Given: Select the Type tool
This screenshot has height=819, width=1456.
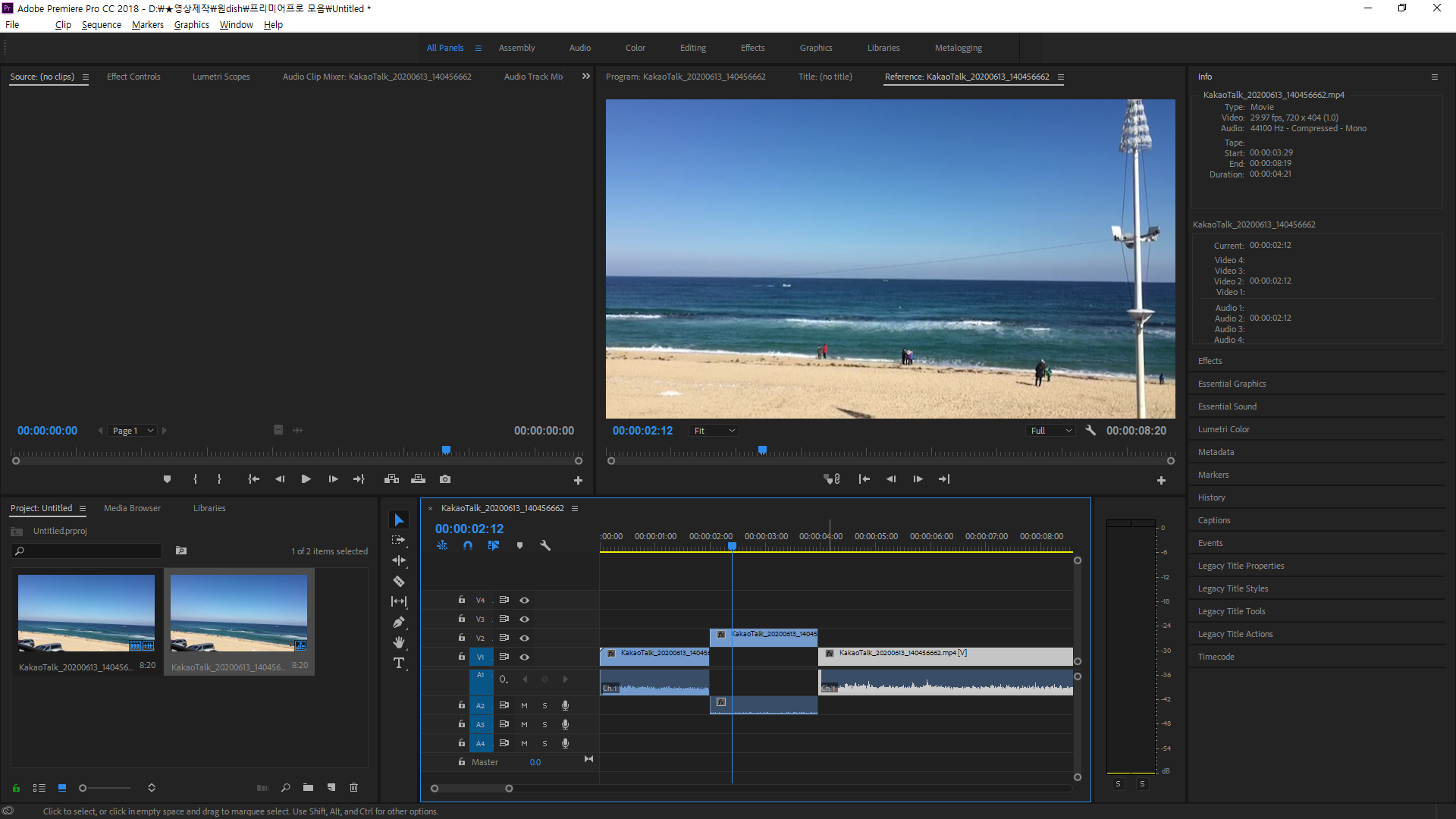Looking at the screenshot, I should [x=399, y=664].
